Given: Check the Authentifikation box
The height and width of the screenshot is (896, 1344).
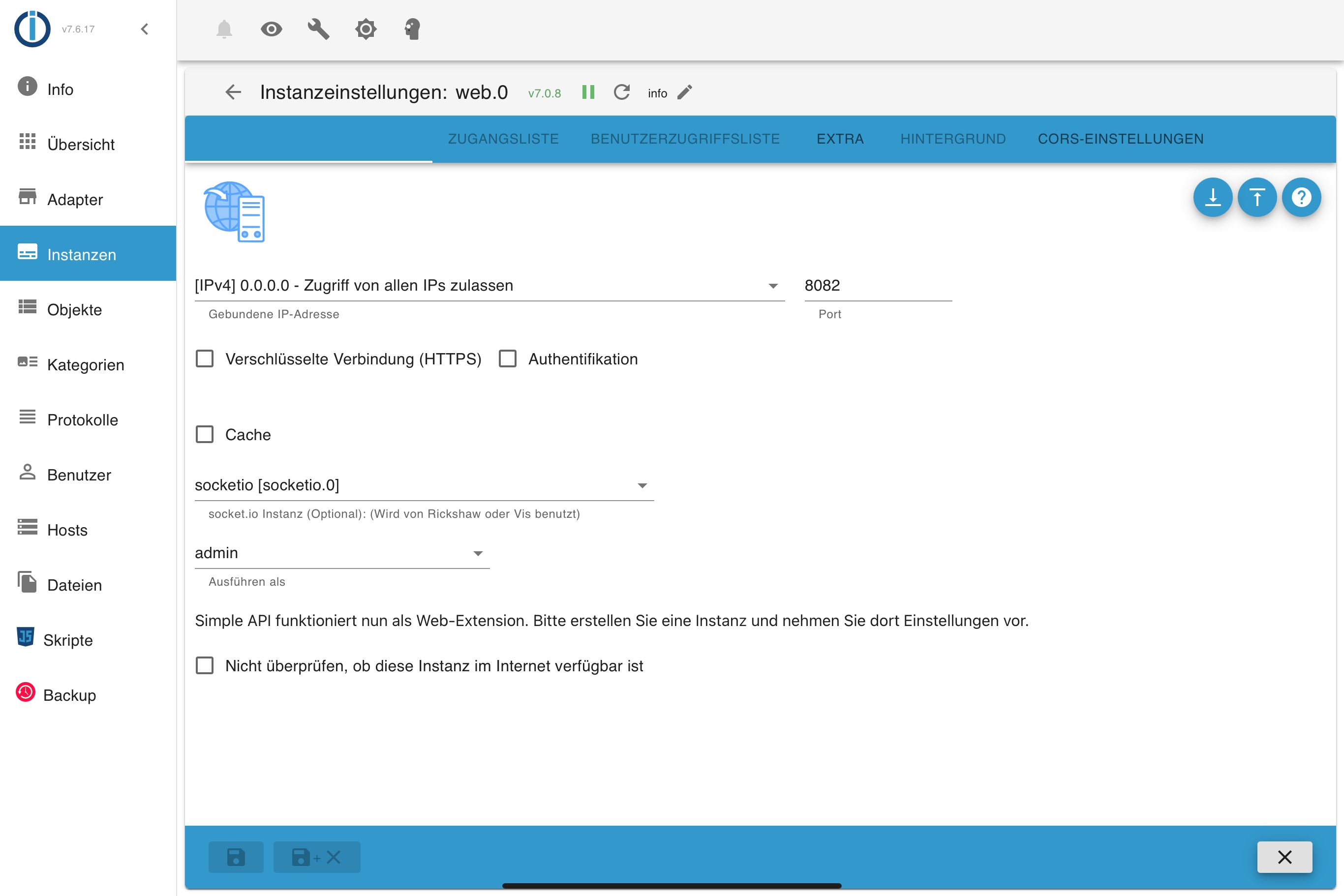Looking at the screenshot, I should (x=508, y=359).
